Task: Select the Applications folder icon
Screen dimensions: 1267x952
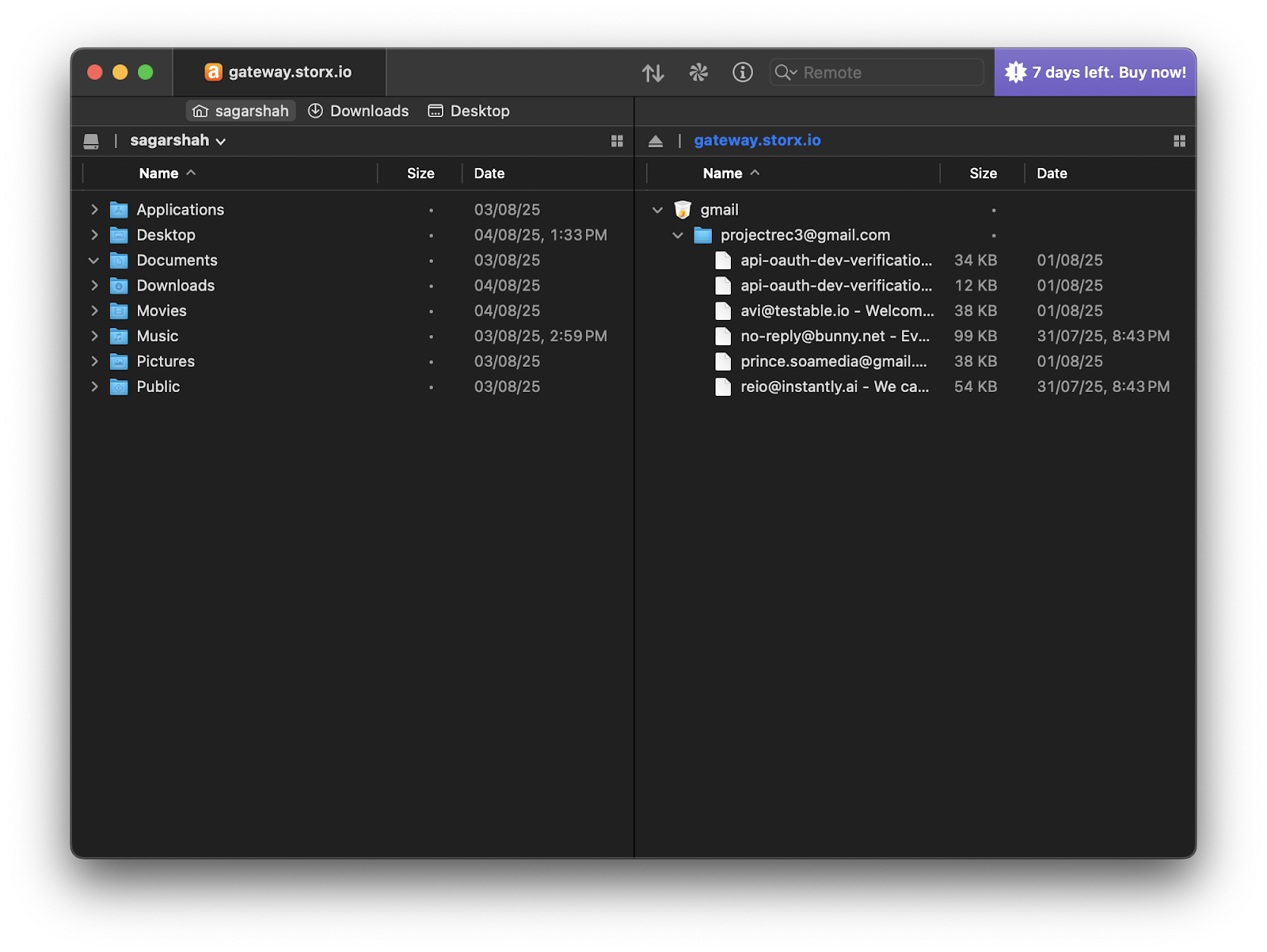Action: (x=119, y=210)
